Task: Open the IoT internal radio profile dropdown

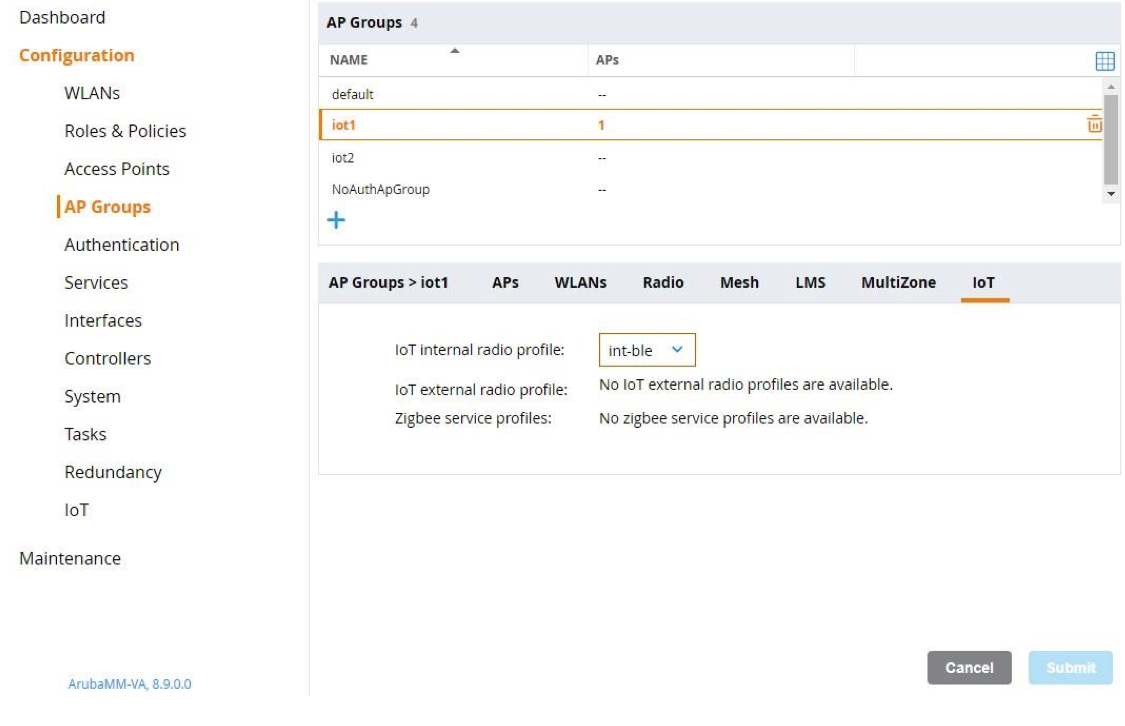Action: pos(646,350)
